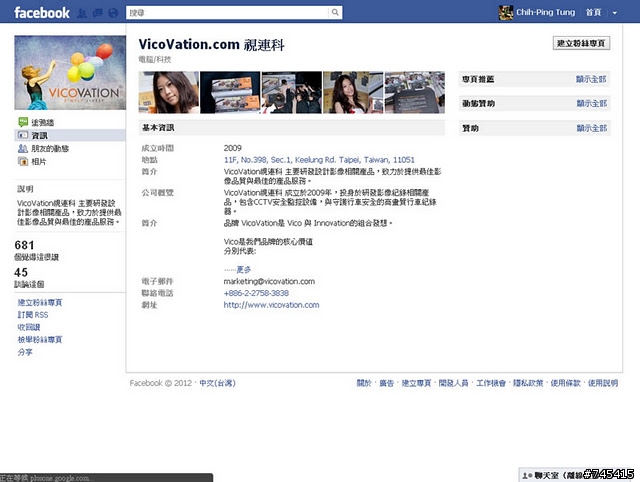The image size is (640, 482).
Task: Click phone number +886-2-2758-3838
Action: click(256, 293)
